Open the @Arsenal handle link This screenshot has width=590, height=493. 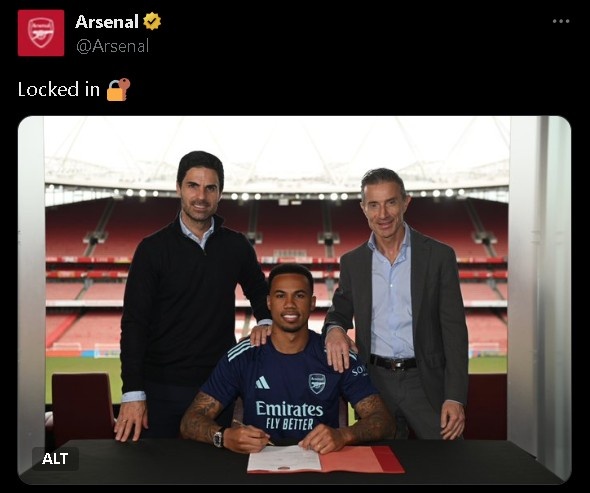113,46
